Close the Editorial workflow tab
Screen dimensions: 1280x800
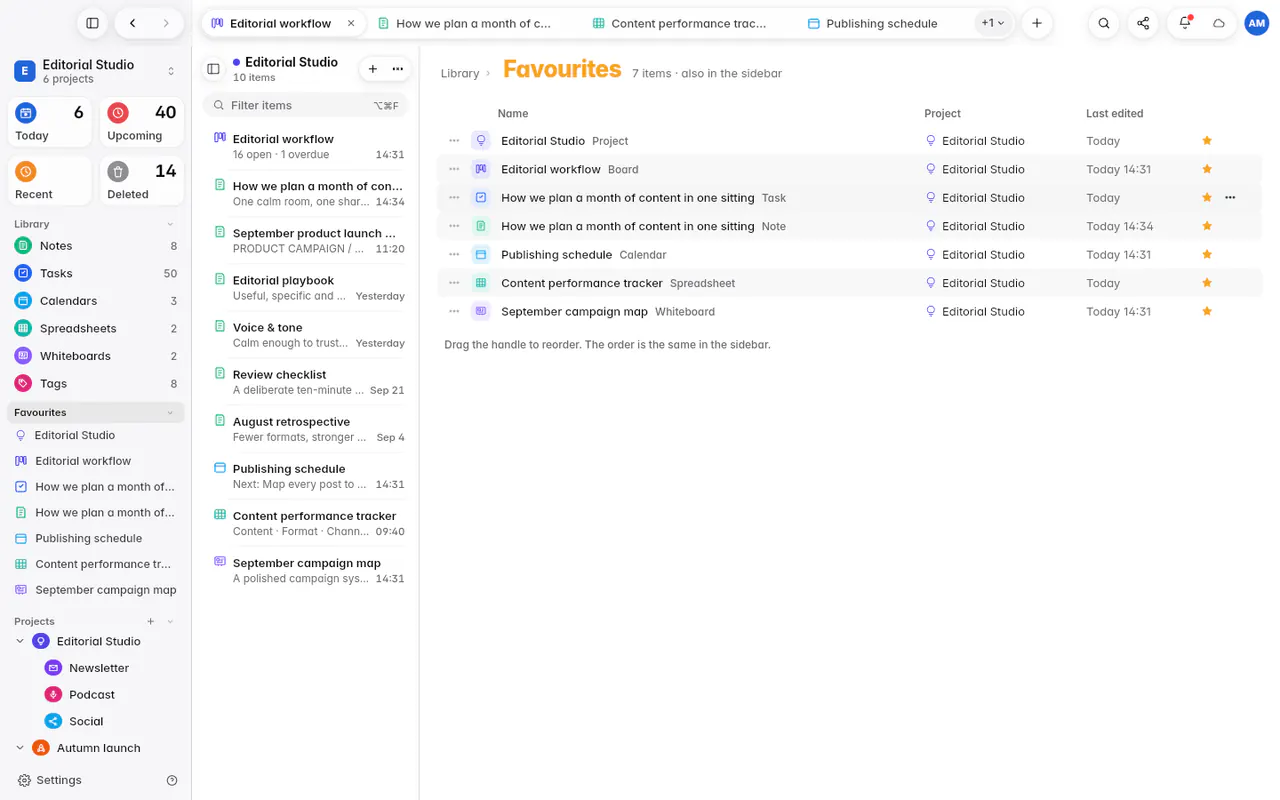click(351, 23)
